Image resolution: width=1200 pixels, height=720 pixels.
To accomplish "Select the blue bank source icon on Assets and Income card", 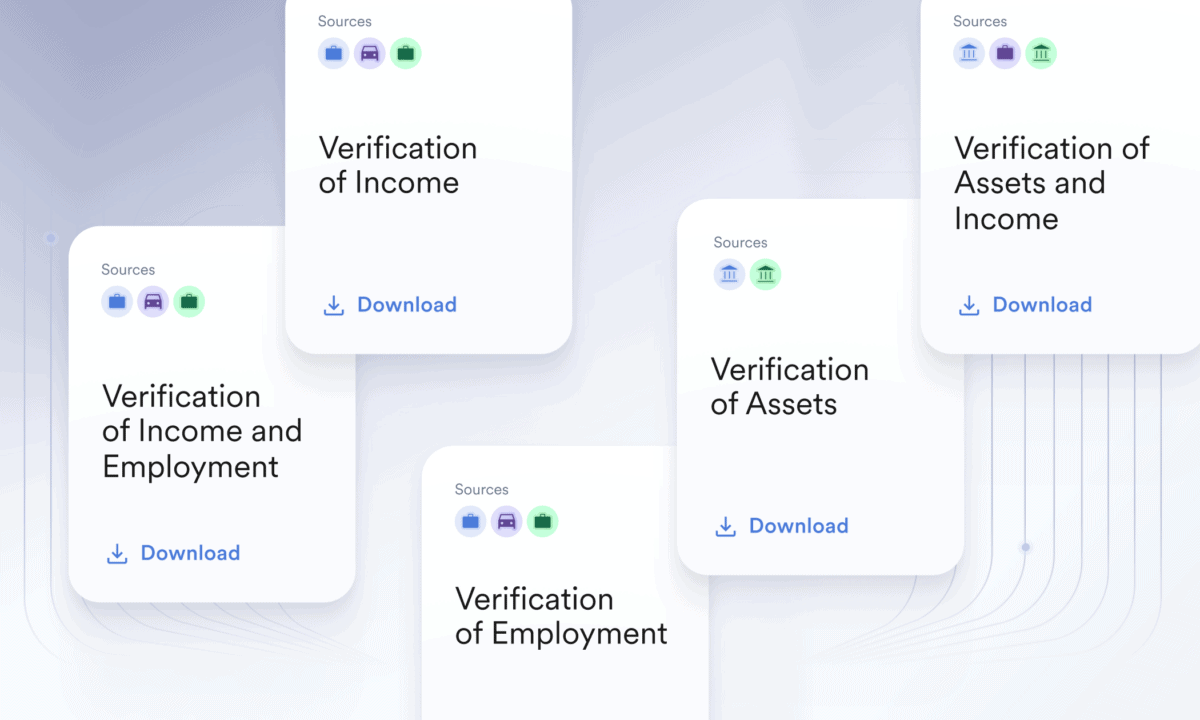I will (x=969, y=53).
